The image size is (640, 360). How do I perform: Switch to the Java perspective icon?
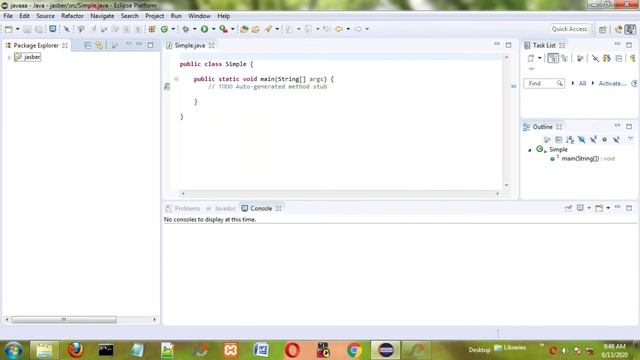(x=630, y=29)
